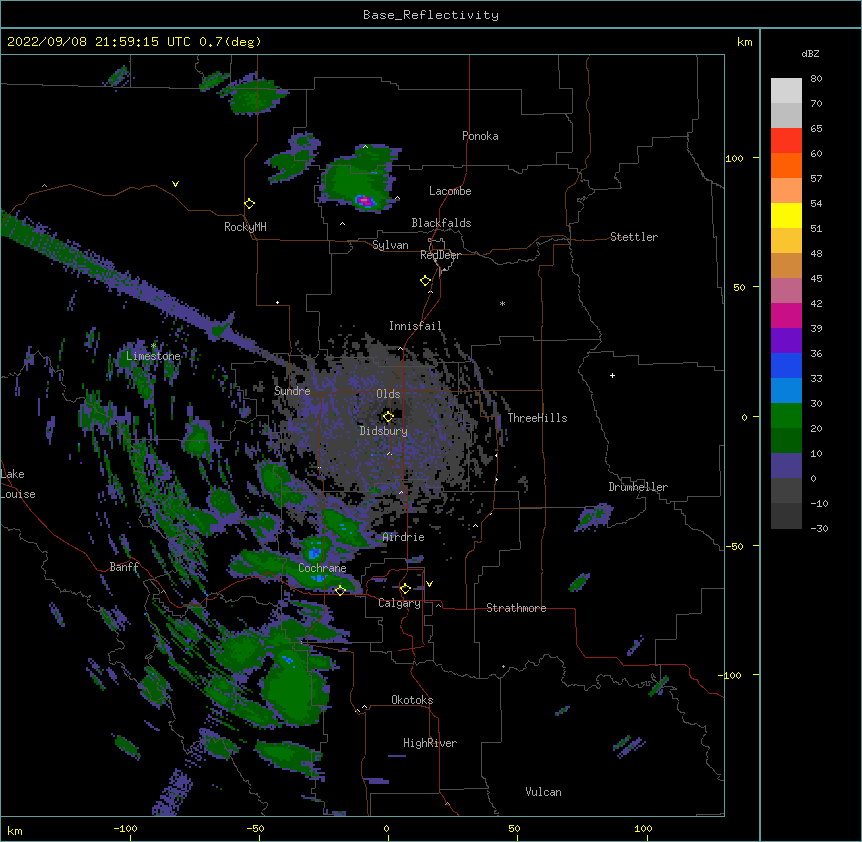Click the magenta storm core west of Lacombe
The width and height of the screenshot is (862, 842).
coord(365,202)
